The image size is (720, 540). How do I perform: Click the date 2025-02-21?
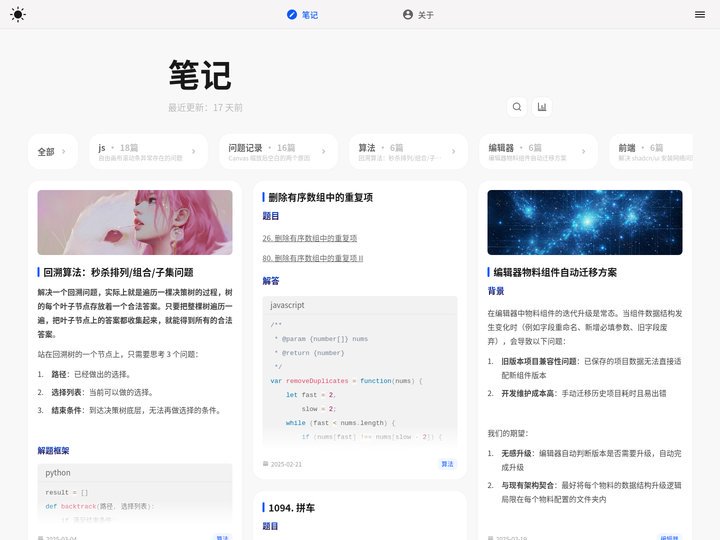coord(286,464)
